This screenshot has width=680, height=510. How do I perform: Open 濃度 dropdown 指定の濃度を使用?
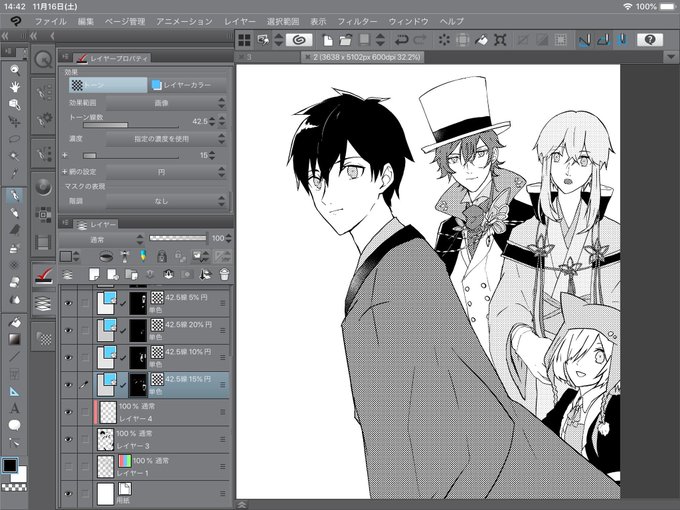(166, 139)
